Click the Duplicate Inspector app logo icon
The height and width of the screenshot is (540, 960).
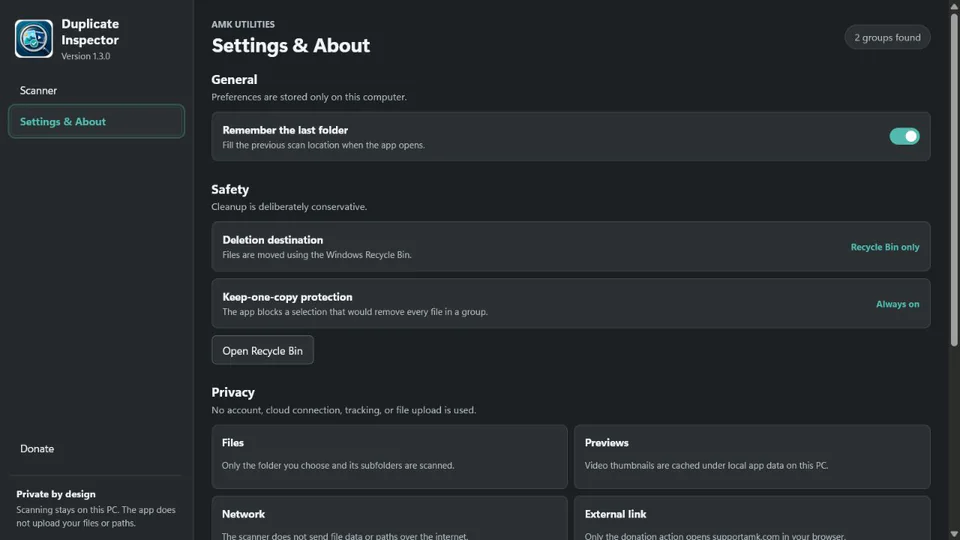click(34, 39)
